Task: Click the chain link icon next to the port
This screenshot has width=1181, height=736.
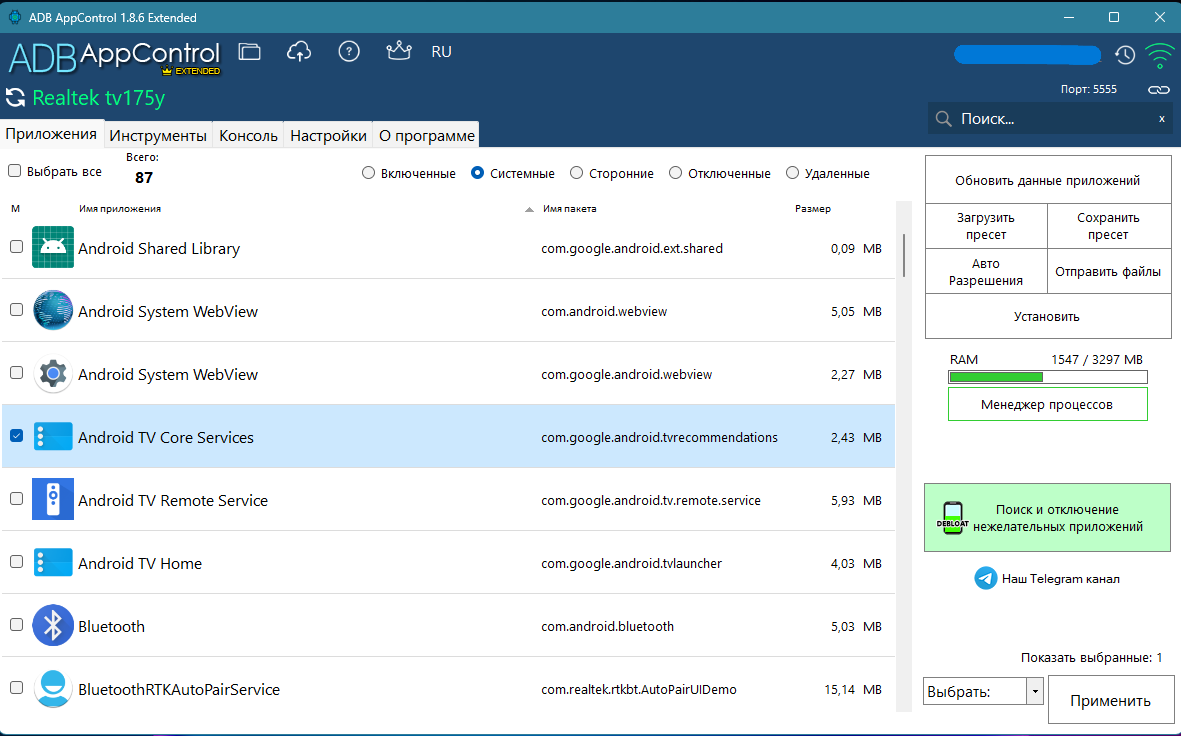Action: (1158, 90)
